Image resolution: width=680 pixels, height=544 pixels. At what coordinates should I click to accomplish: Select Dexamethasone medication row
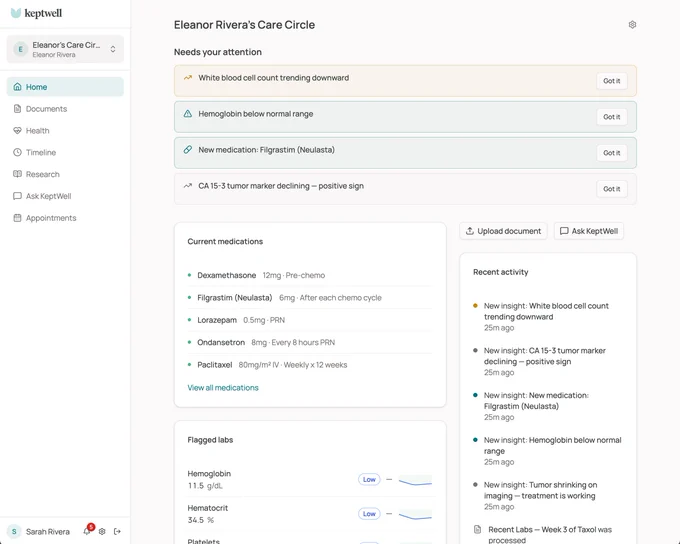310,275
